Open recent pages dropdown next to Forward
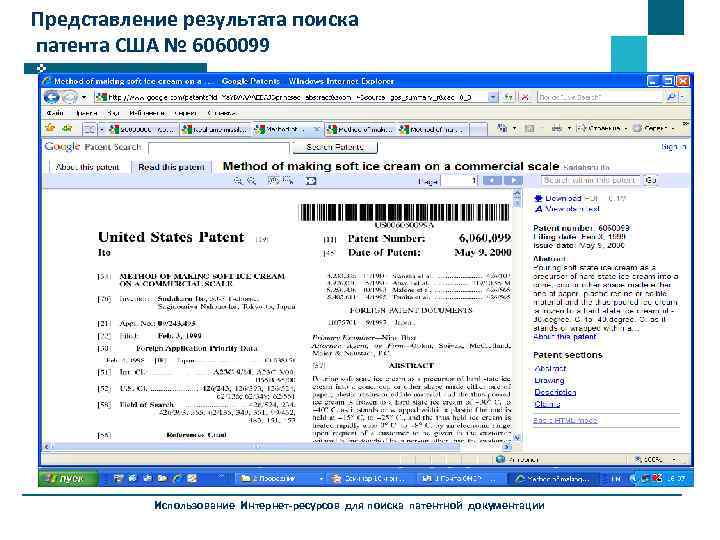This screenshot has height=540, width=720. (x=84, y=97)
